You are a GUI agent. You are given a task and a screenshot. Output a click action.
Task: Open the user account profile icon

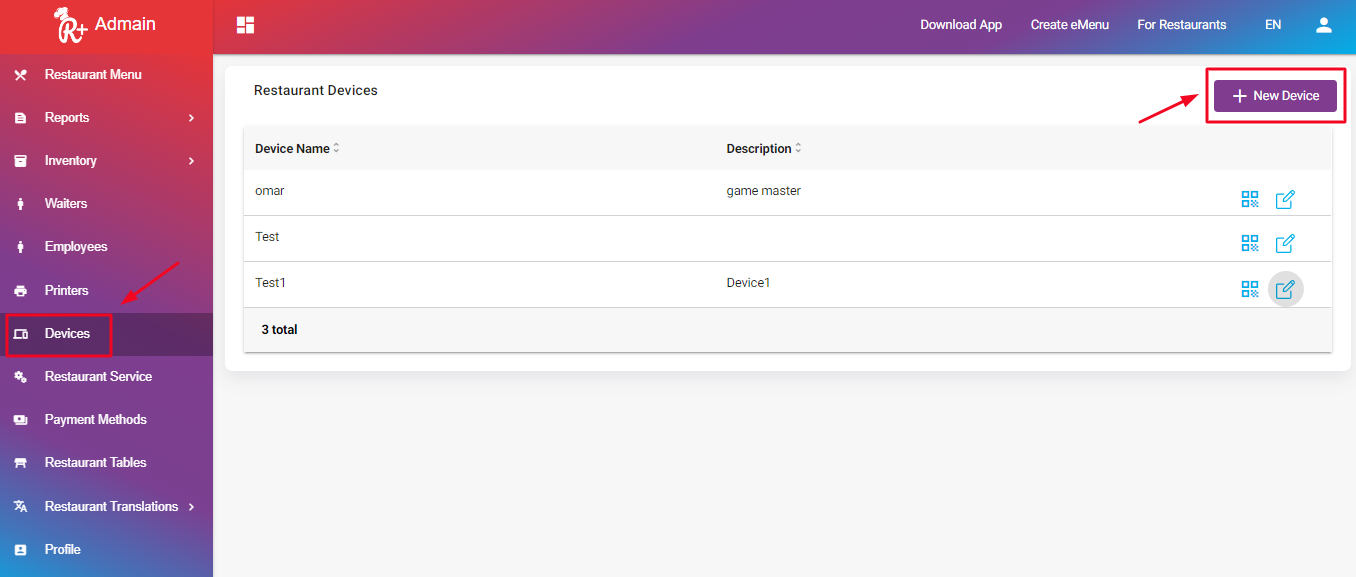tap(1323, 25)
